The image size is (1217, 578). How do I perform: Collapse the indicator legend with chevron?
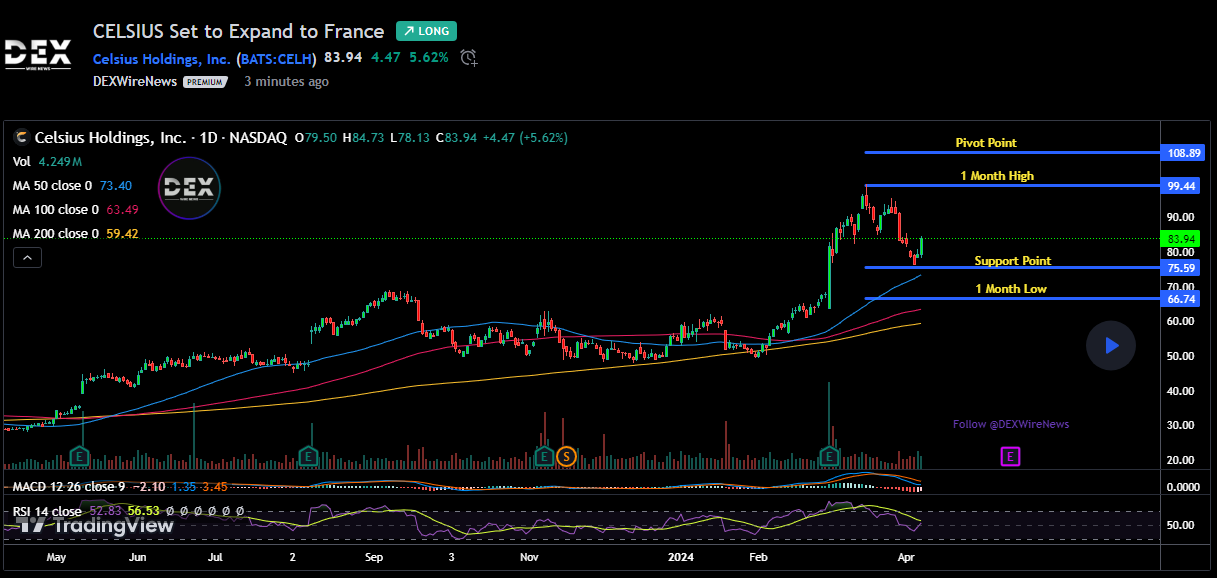pyautogui.click(x=27, y=259)
